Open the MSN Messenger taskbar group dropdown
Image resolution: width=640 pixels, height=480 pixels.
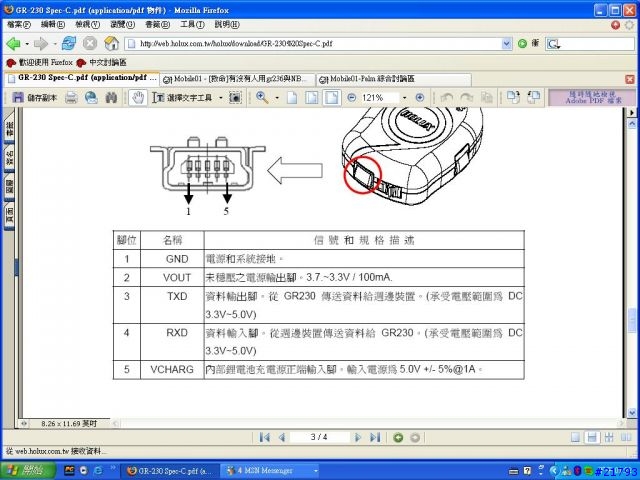[x=316, y=471]
